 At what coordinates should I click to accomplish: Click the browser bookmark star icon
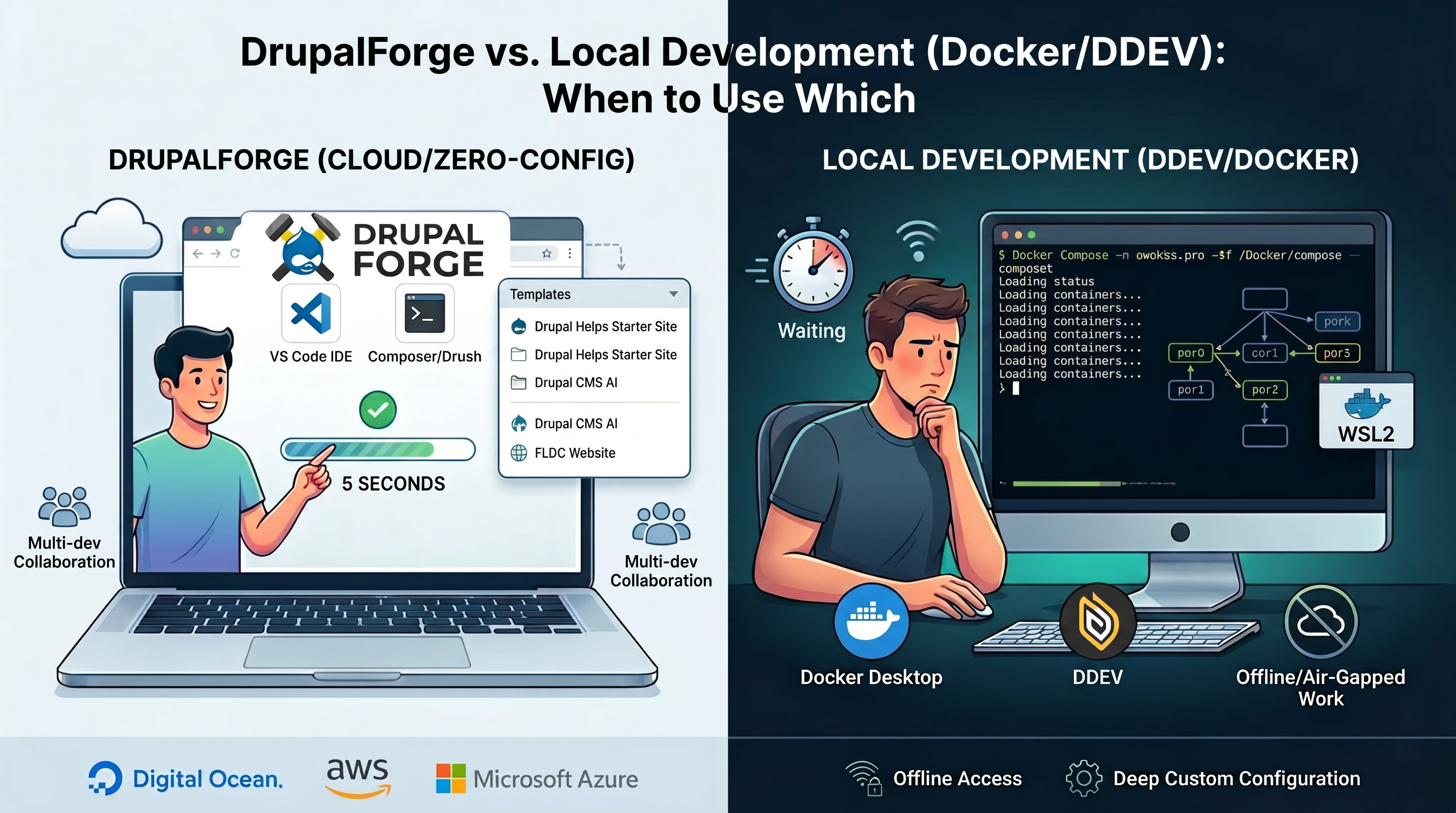click(547, 254)
